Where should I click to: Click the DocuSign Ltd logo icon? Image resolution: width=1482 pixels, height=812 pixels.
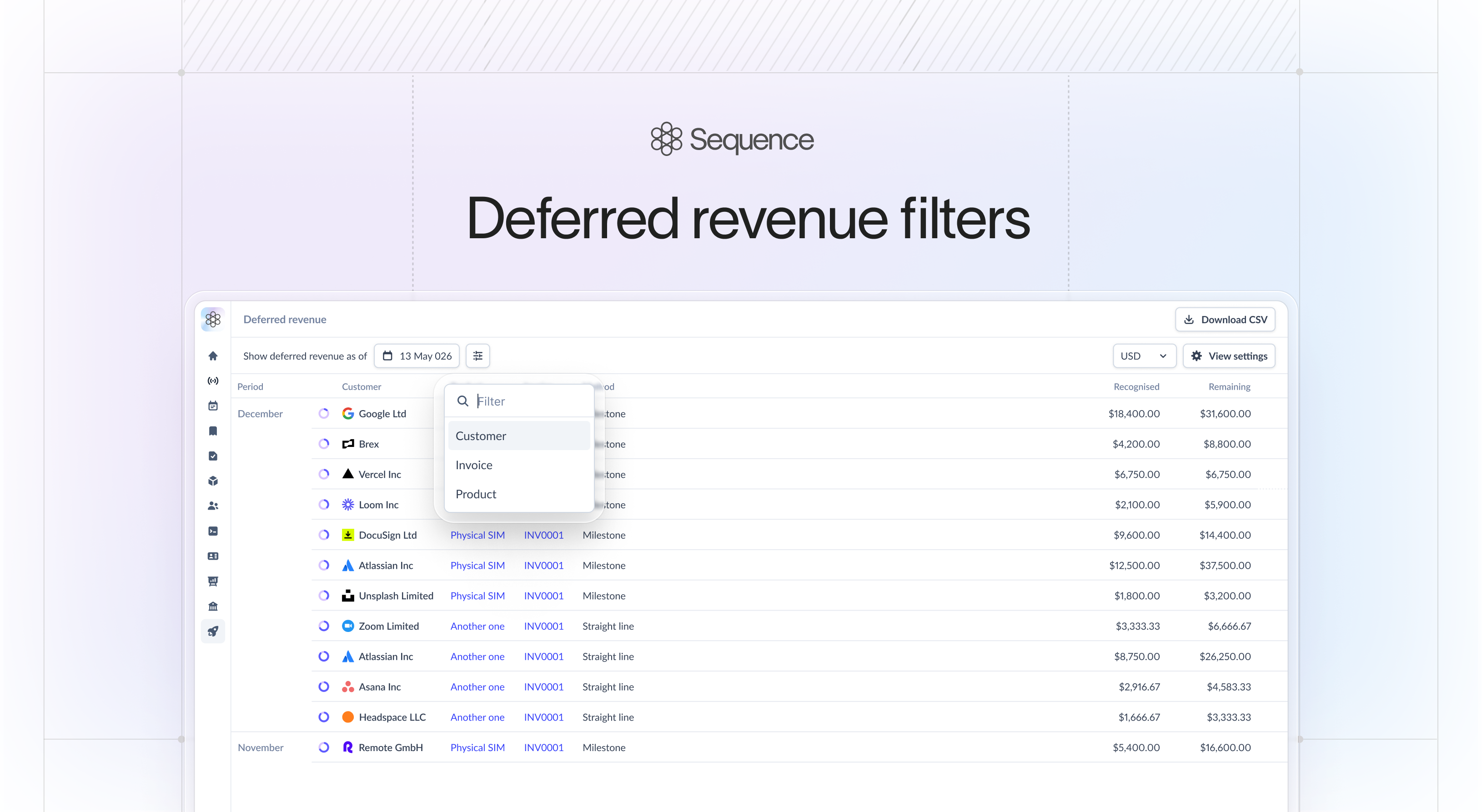tap(348, 535)
